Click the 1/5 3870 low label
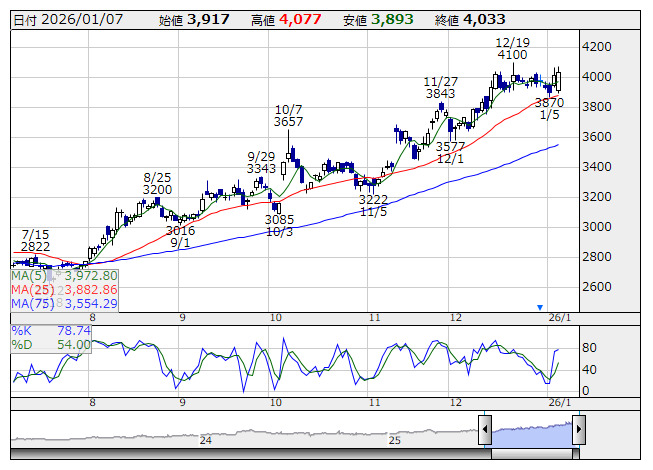Screen dimensions: 653x470 (549, 109)
